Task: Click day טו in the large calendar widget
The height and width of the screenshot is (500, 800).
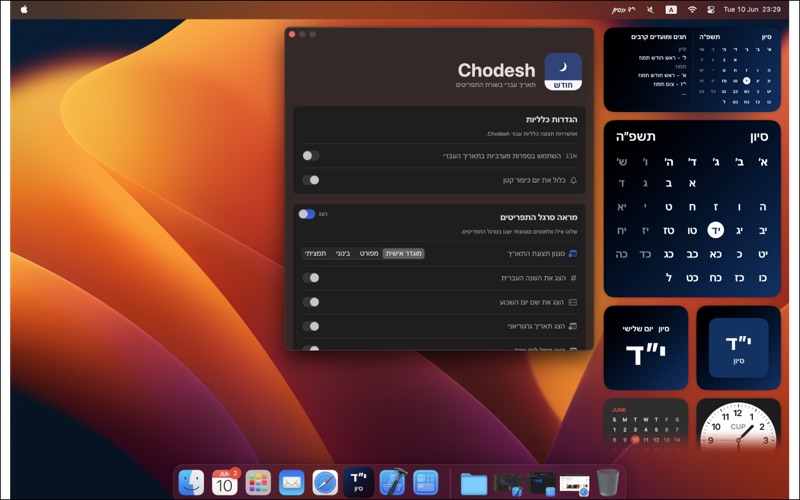Action: click(x=692, y=231)
